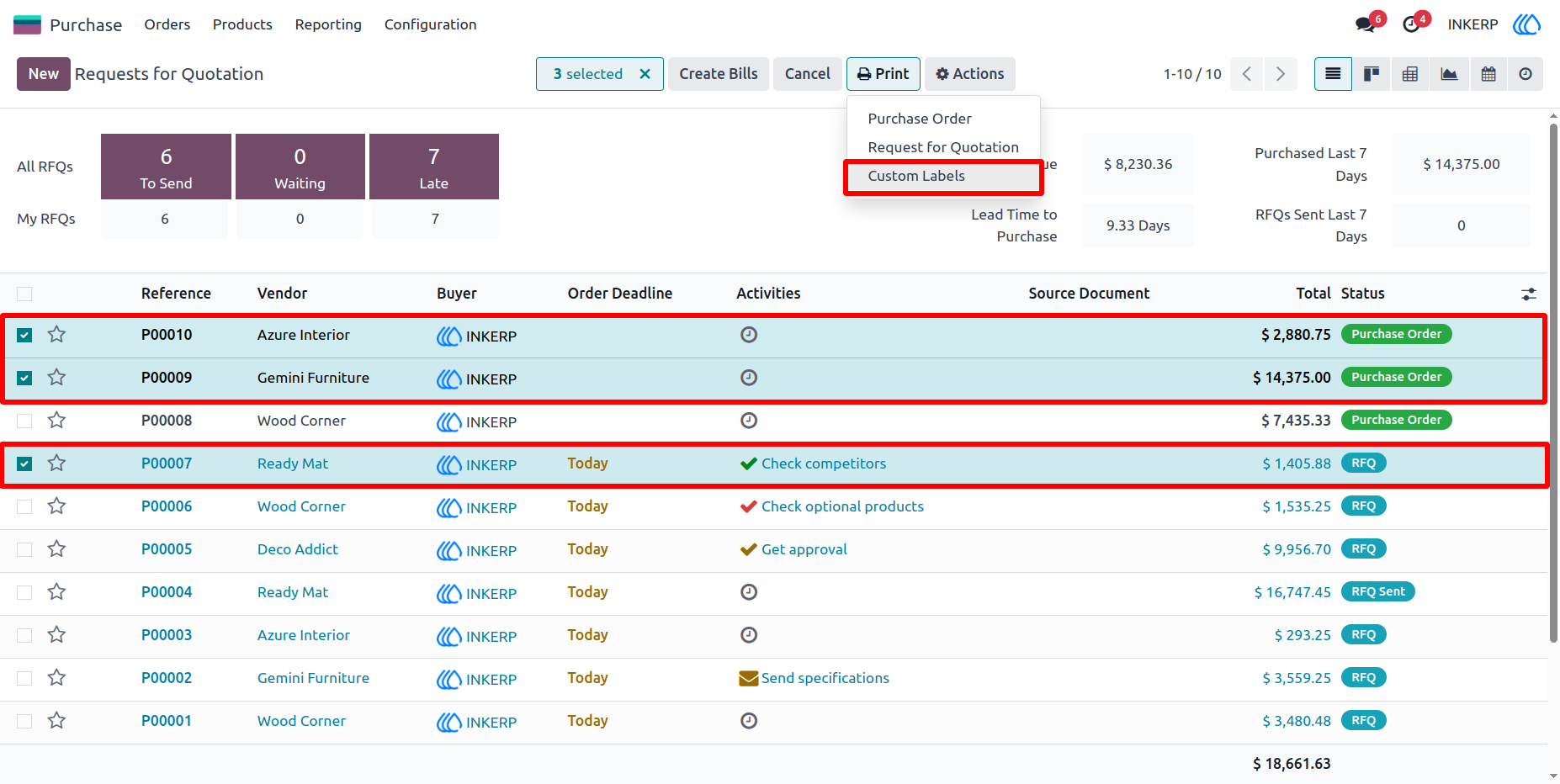
Task: Switch to graph view
Action: 1449,74
